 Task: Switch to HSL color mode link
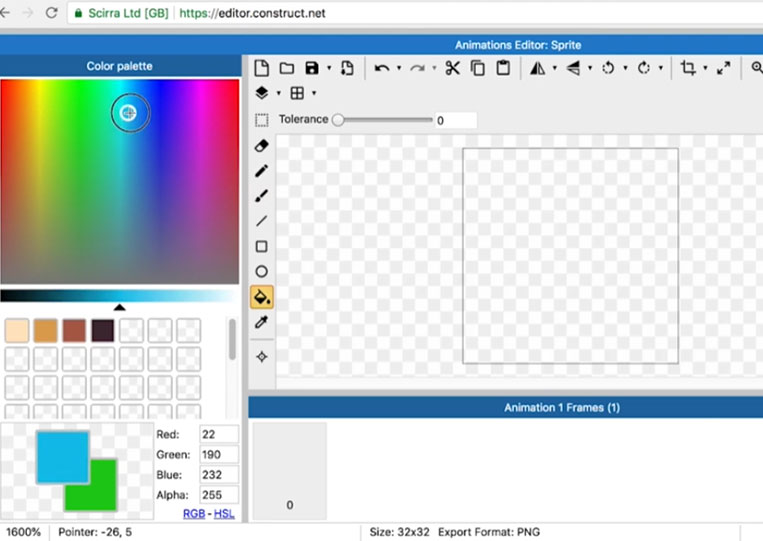point(224,514)
